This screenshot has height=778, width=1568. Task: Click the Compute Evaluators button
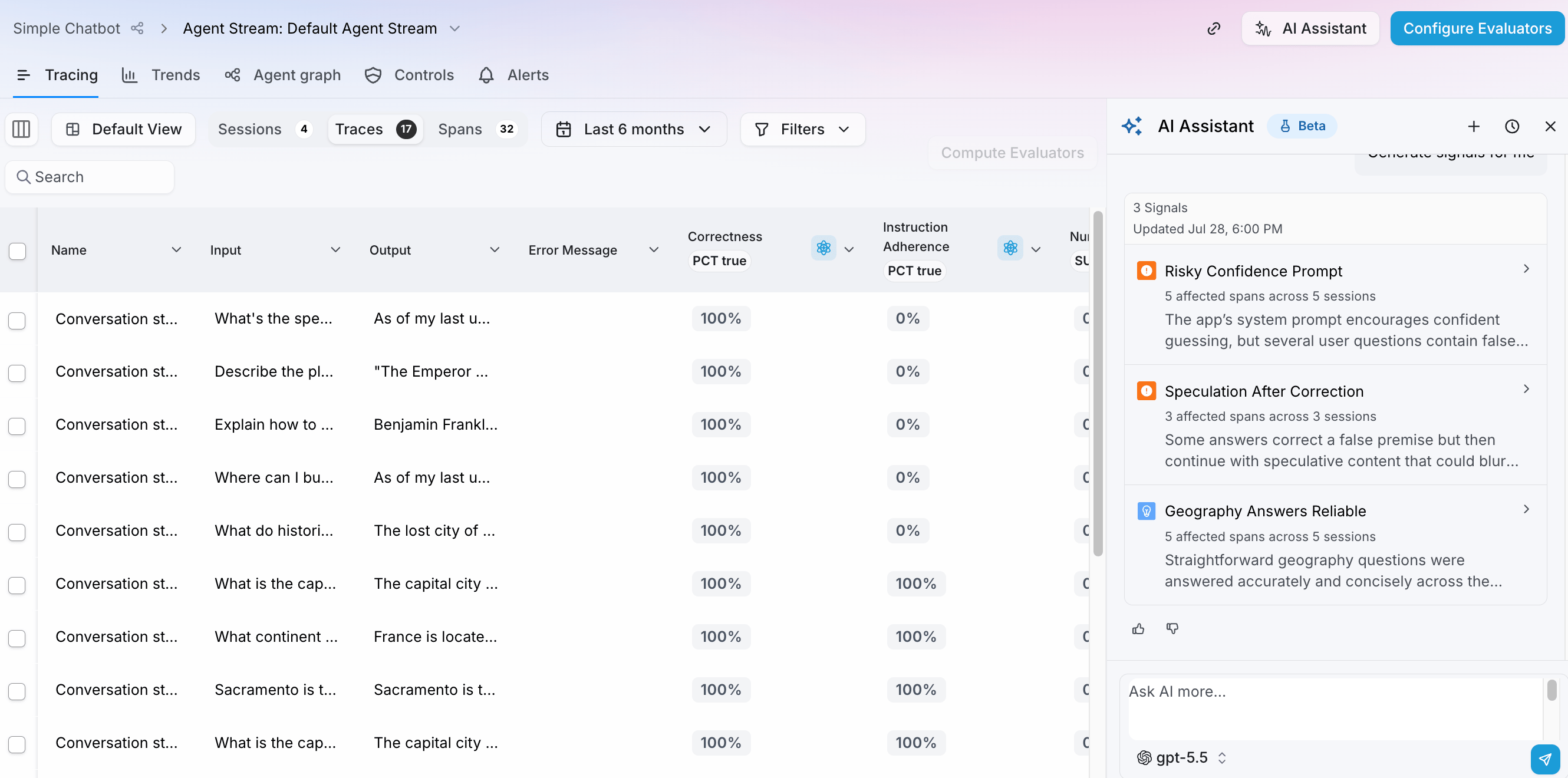tap(1012, 153)
